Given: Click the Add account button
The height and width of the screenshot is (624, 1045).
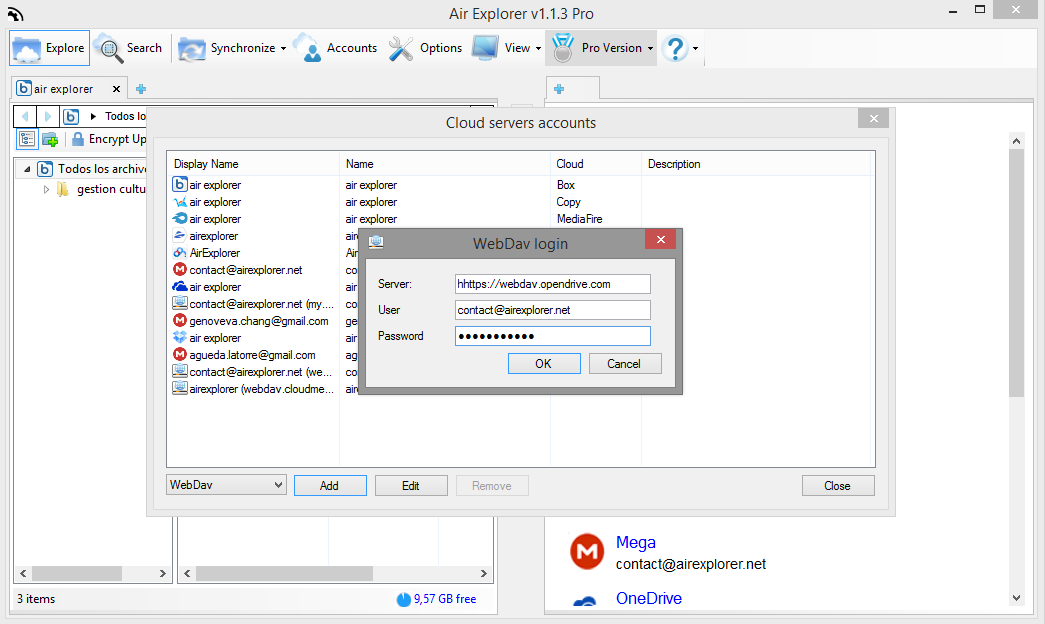Looking at the screenshot, I should click(330, 485).
